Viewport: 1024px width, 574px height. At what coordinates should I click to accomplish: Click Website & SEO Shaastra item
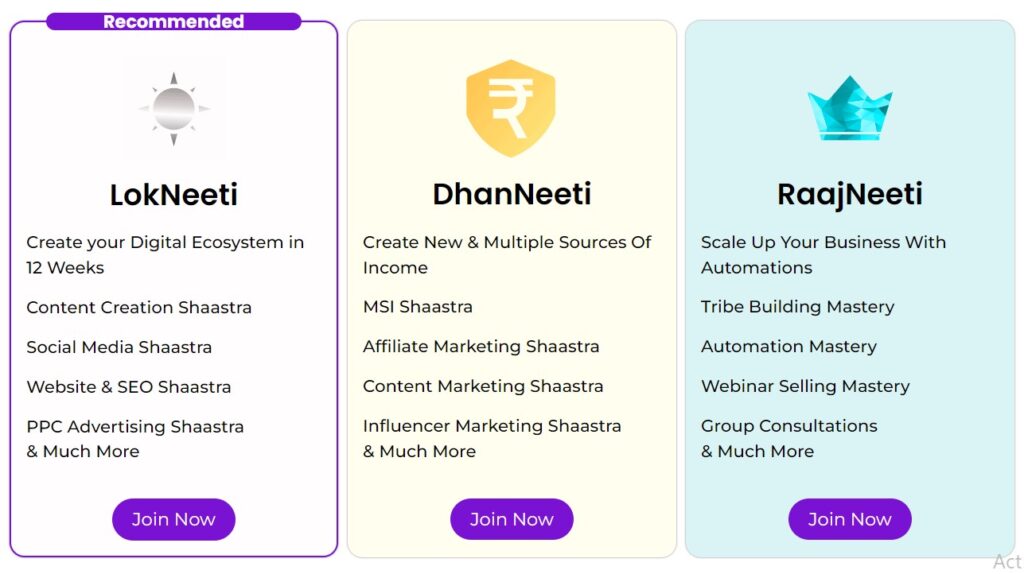129,387
